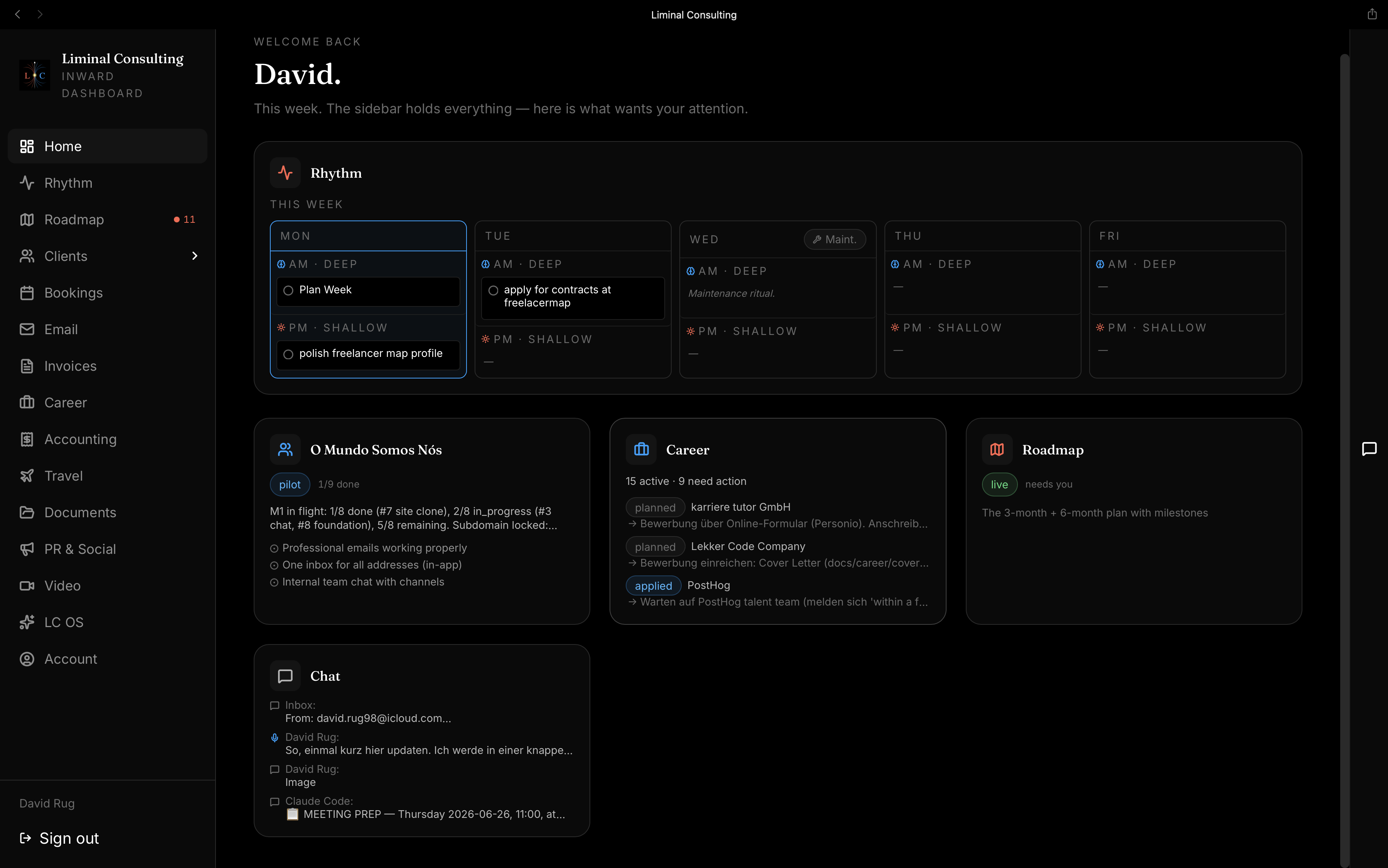Open the Lekker Code Company entry
The image size is (1388, 868).
[777, 555]
